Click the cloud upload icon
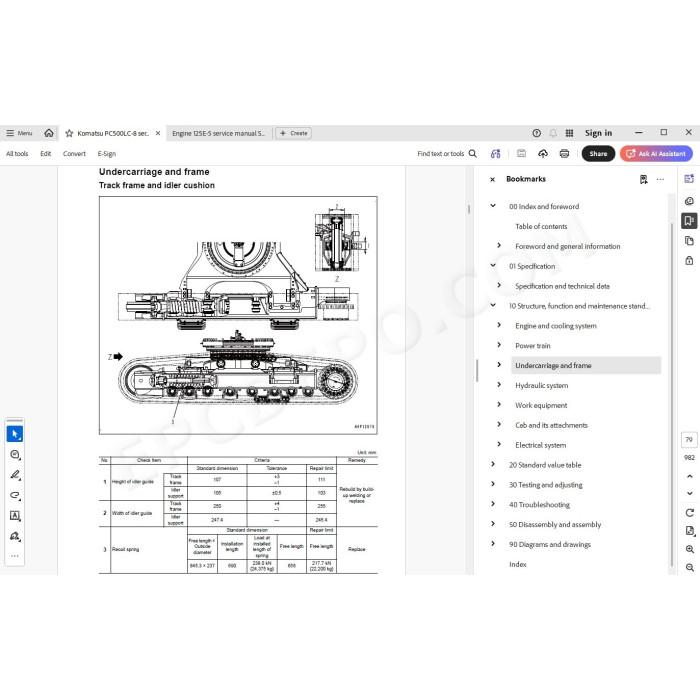700x700 pixels. pyautogui.click(x=543, y=154)
